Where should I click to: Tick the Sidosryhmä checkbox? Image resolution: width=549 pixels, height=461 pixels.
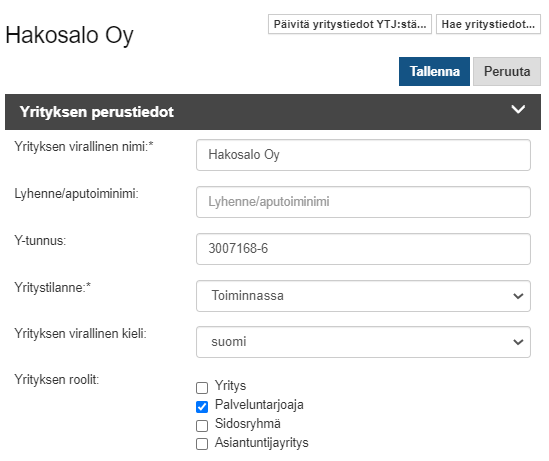tap(202, 426)
